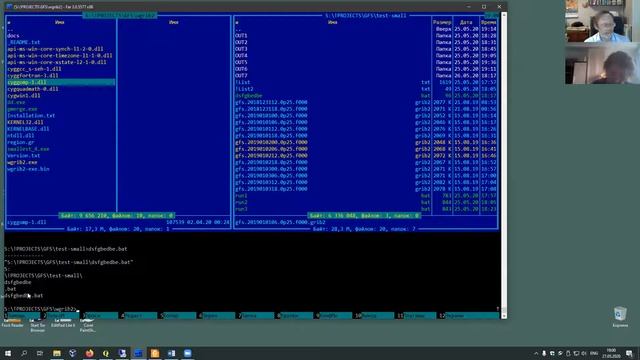
Task: Open Recycle Bin on desktop
Action: (620, 317)
